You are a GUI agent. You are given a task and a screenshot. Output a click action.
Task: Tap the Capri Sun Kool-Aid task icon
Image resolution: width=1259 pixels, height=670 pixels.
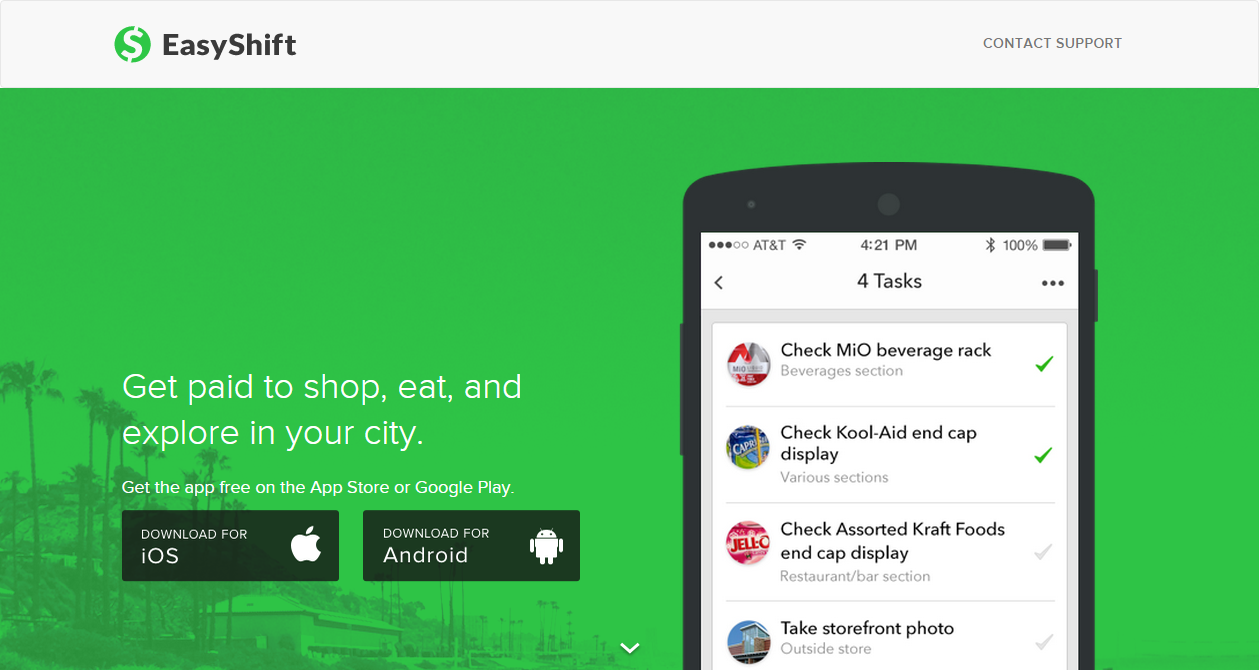click(x=748, y=447)
